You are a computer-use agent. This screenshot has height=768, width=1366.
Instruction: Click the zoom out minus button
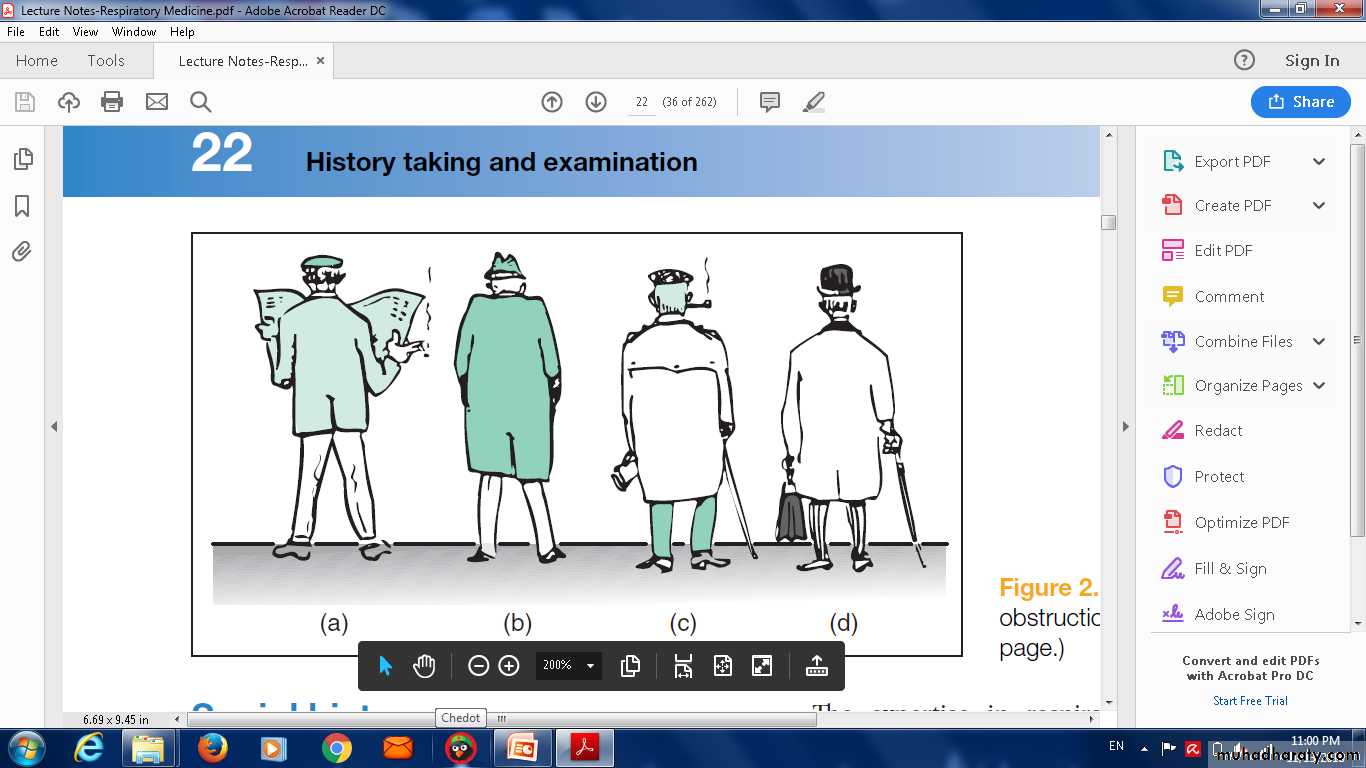[479, 666]
